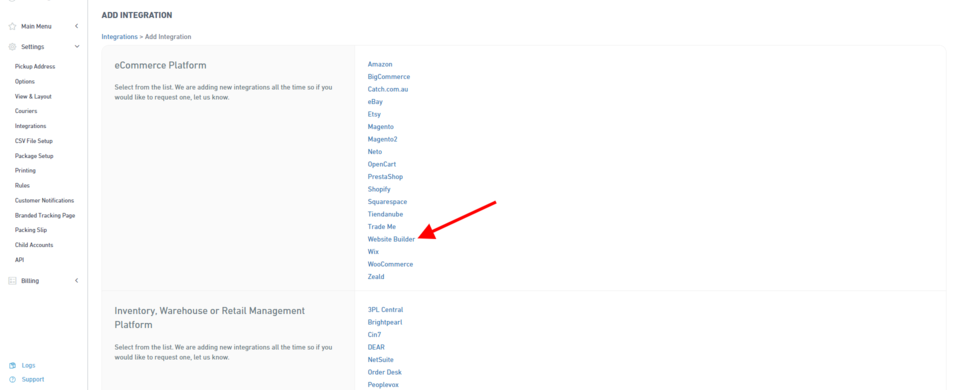Choose the Wix integration
Image resolution: width=960 pixels, height=390 pixels.
tap(373, 252)
